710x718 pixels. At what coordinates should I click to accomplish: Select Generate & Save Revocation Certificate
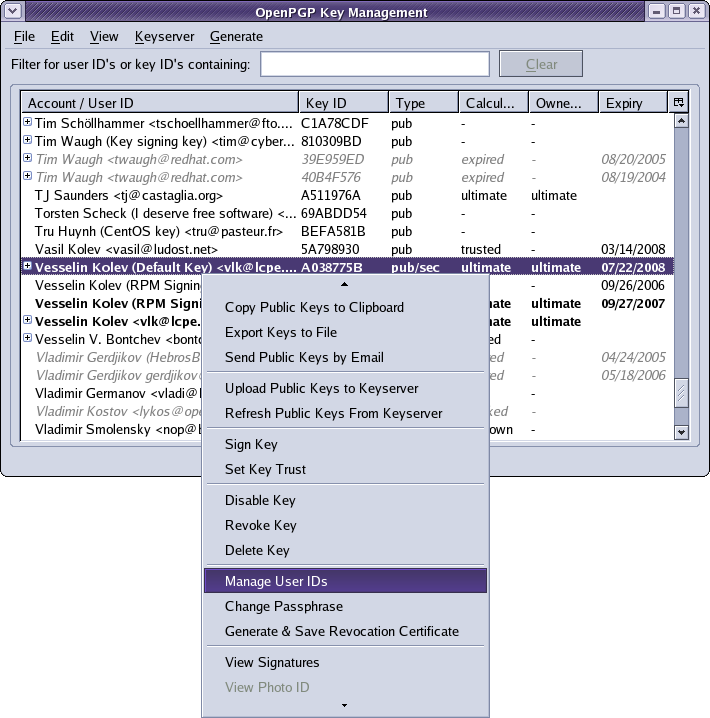pyautogui.click(x=345, y=631)
